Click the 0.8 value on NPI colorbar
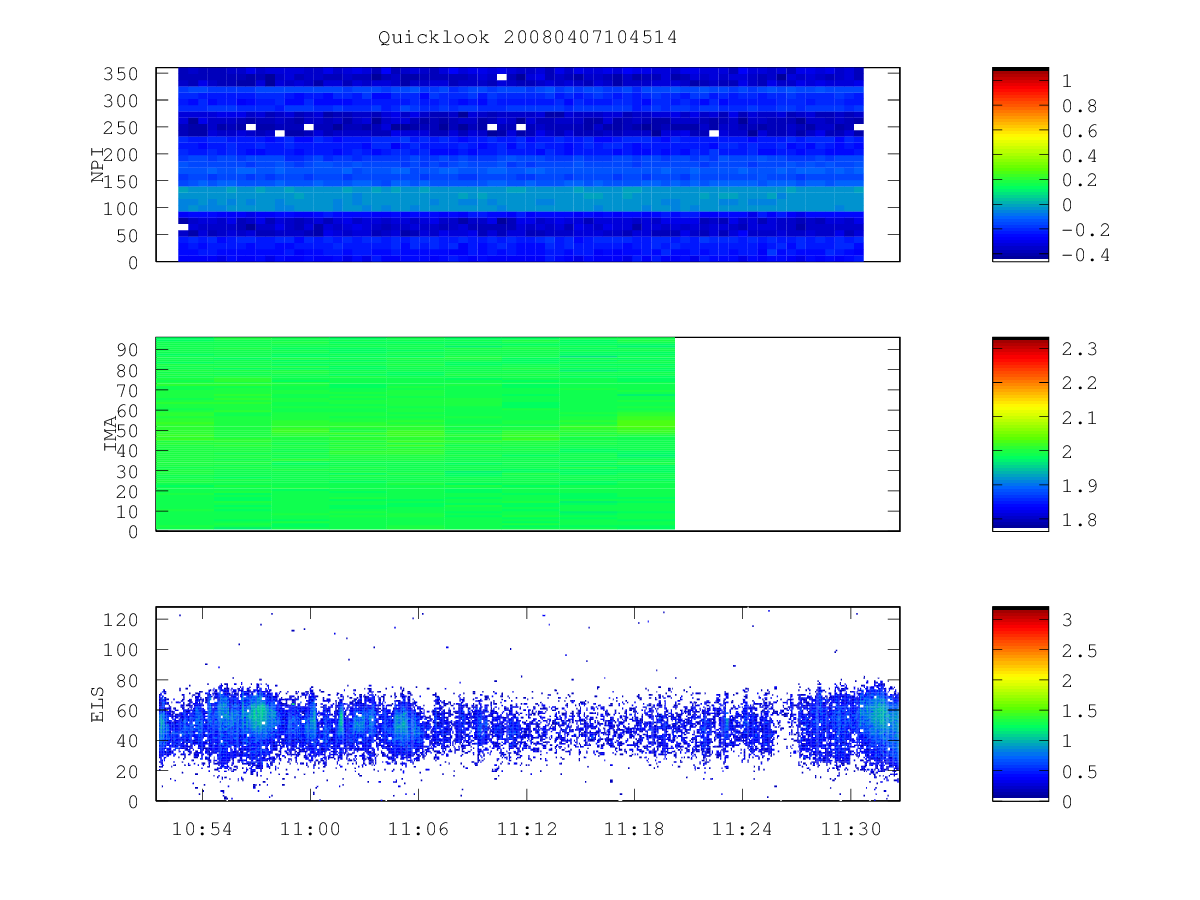The width and height of the screenshot is (1200, 900). coord(1078,106)
